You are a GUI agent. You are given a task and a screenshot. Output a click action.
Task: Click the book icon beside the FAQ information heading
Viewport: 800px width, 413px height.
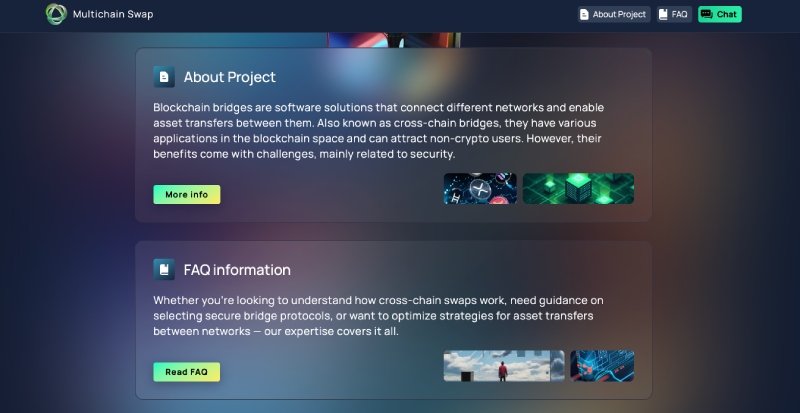164,270
